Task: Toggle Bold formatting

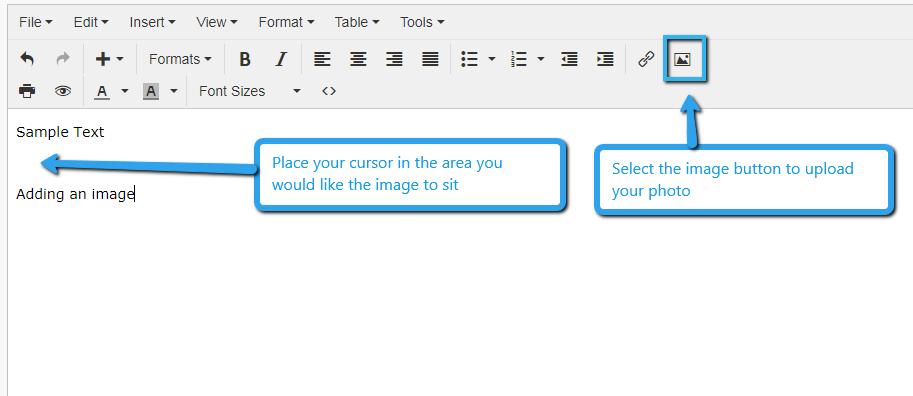Action: point(245,59)
